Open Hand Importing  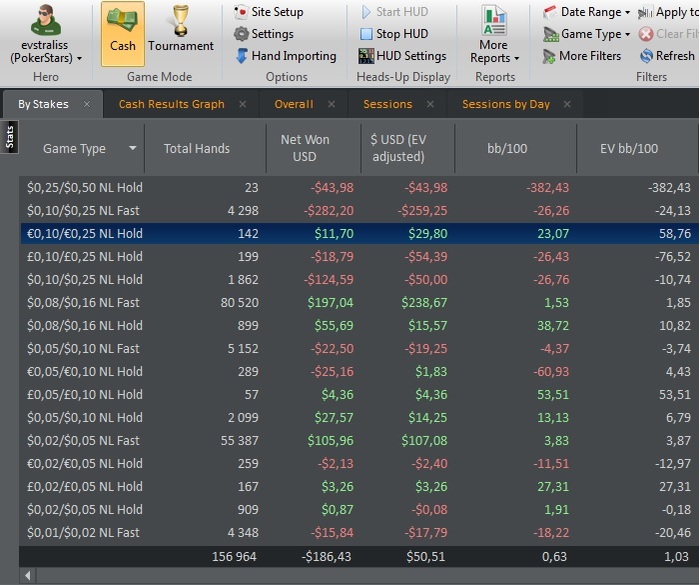[x=286, y=56]
